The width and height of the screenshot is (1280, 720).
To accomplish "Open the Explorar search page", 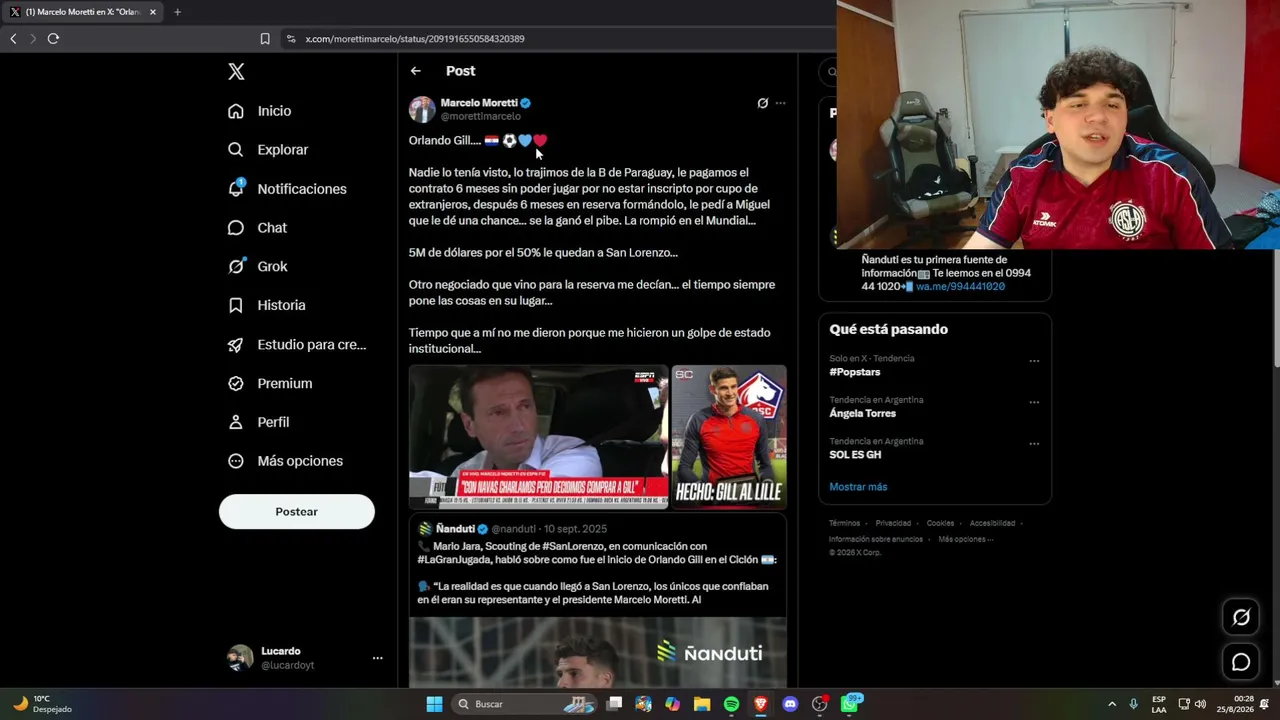I will pos(268,150).
